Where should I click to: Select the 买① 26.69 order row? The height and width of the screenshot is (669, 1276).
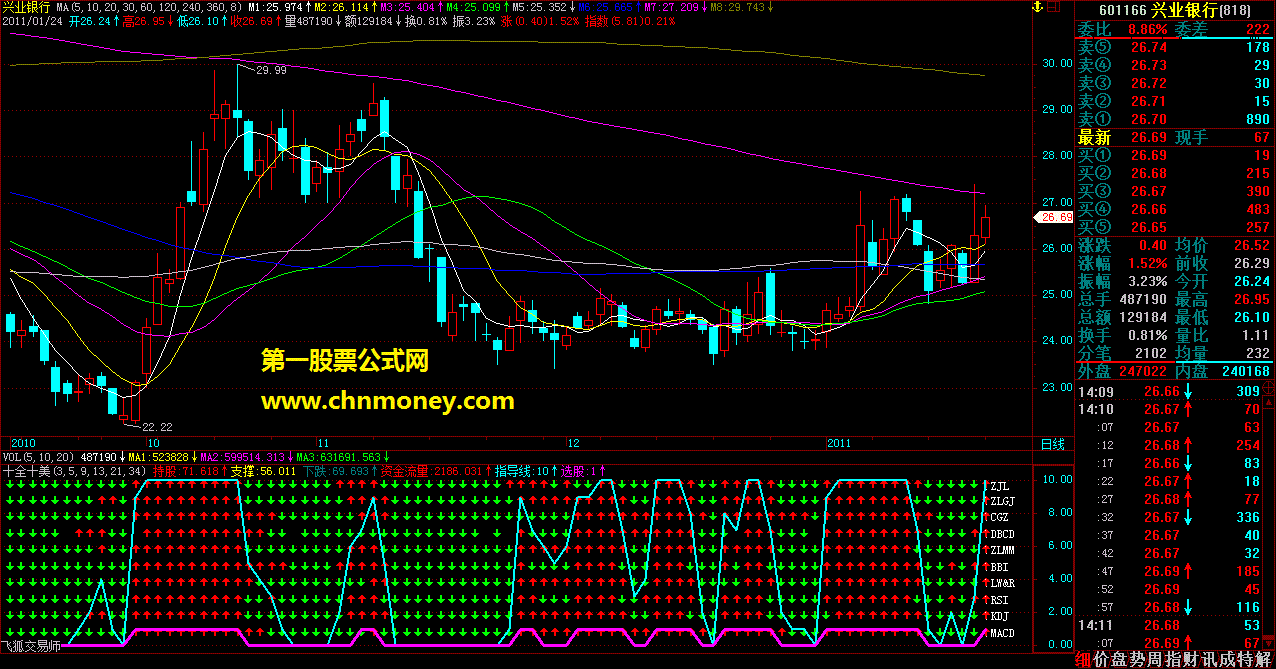tap(1174, 155)
